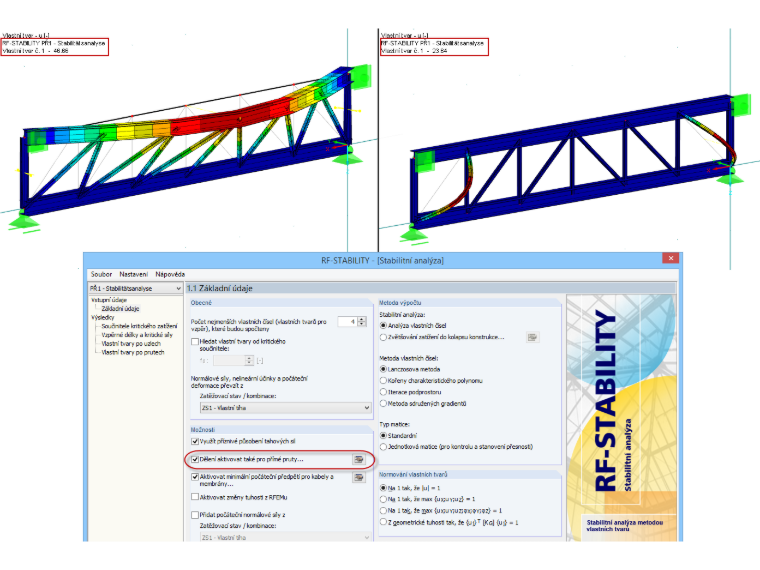Screen dimensions: 760x570
Task: Open the Soubor menu
Action: [x=101, y=274]
